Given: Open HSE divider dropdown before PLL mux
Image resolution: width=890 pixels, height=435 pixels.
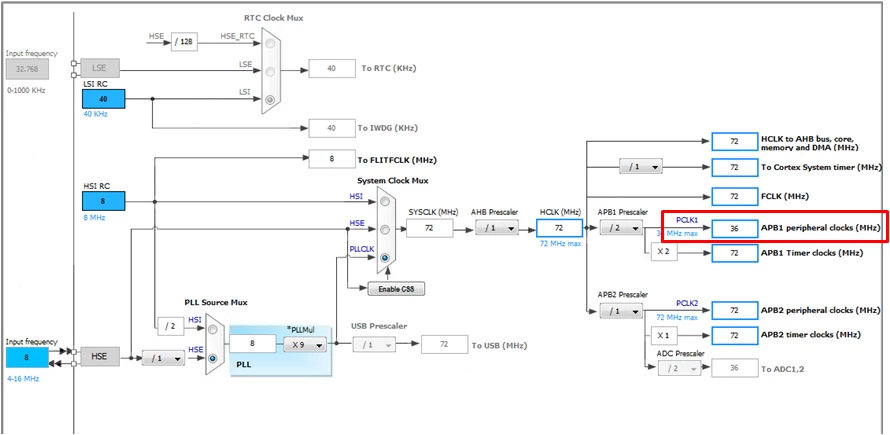Looking at the screenshot, I should tap(163, 358).
